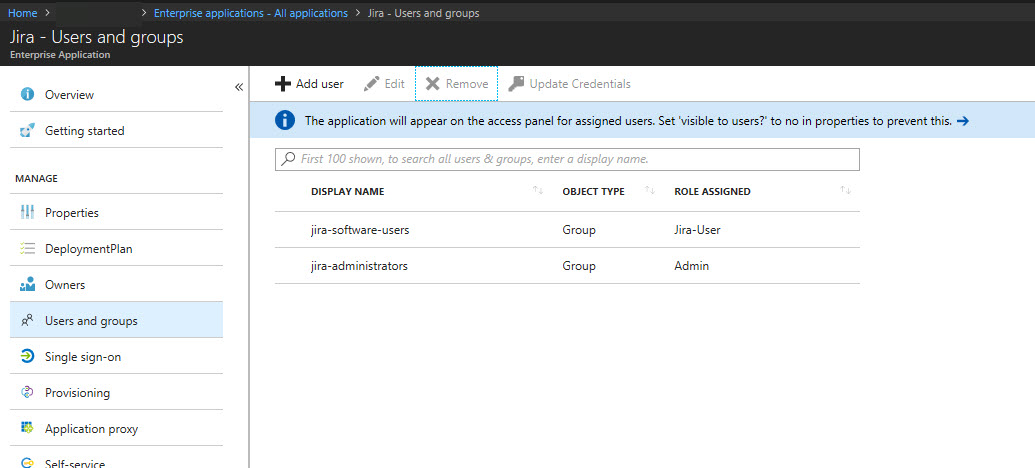Click the Jira-User role cell
1035x468 pixels.
tap(697, 230)
